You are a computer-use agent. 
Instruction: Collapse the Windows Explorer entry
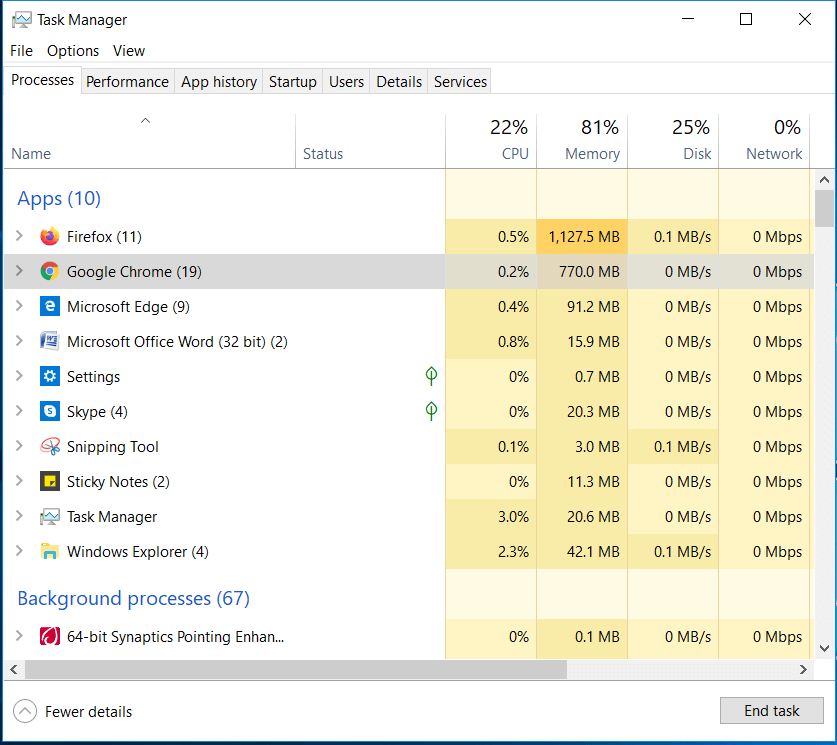pyautogui.click(x=18, y=551)
